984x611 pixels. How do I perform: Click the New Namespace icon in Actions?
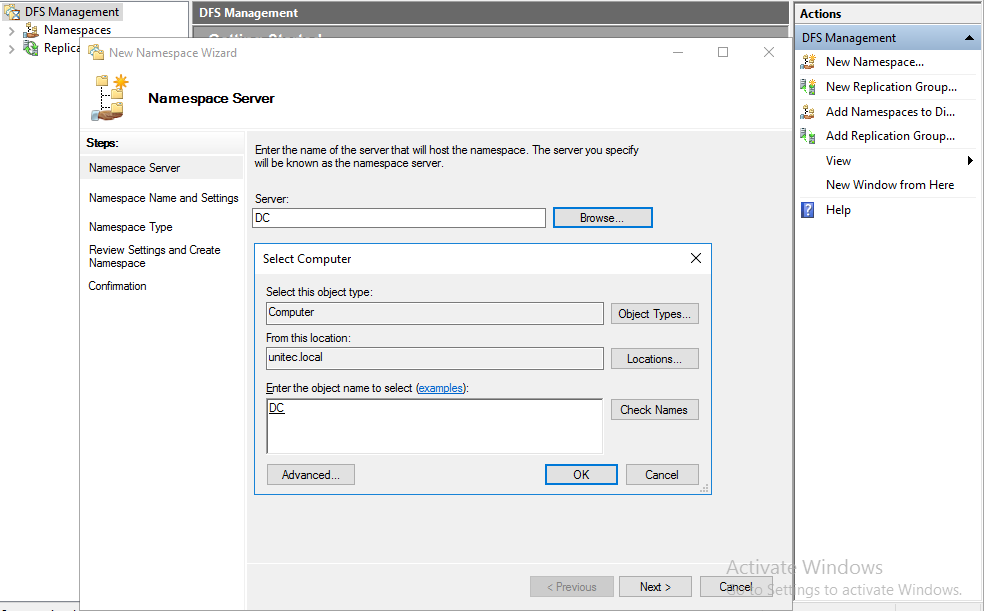[x=808, y=62]
